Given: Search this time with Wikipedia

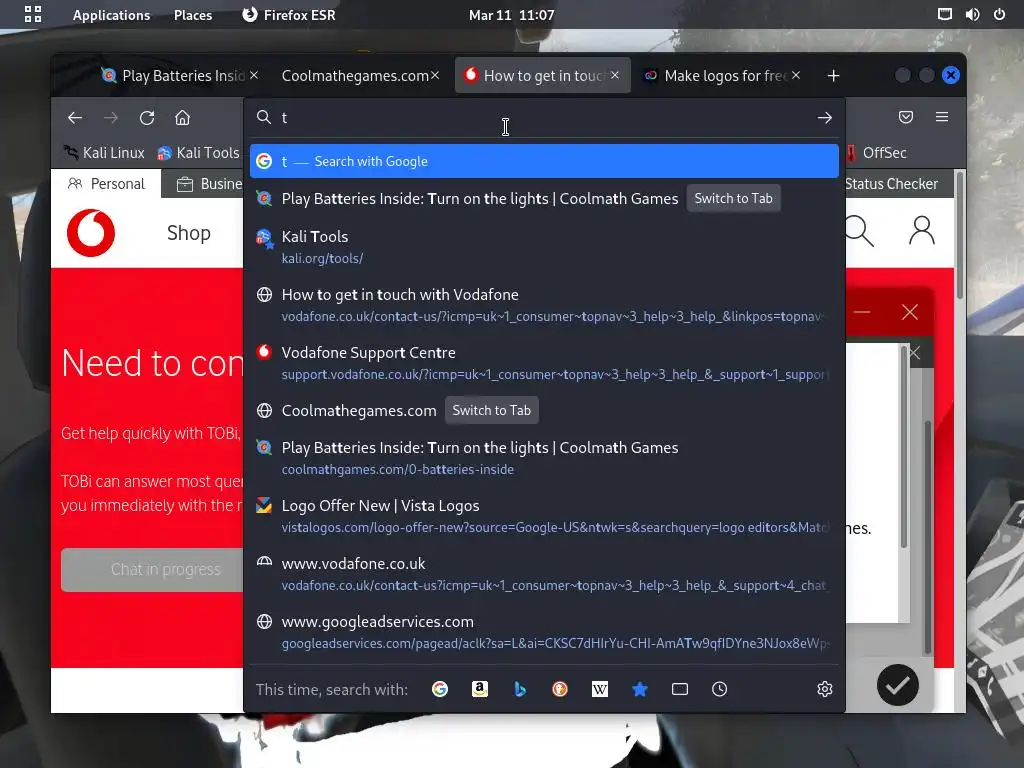Looking at the screenshot, I should pos(600,689).
